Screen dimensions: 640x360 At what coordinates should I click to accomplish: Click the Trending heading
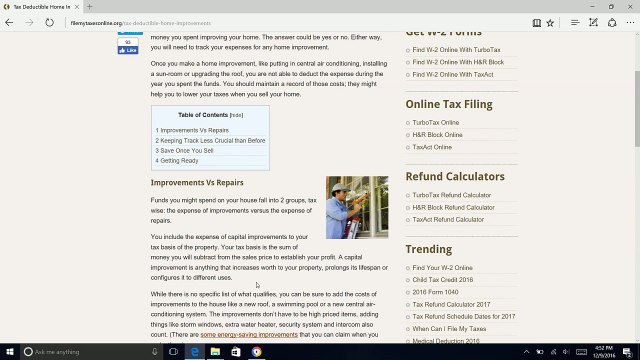[429, 249]
